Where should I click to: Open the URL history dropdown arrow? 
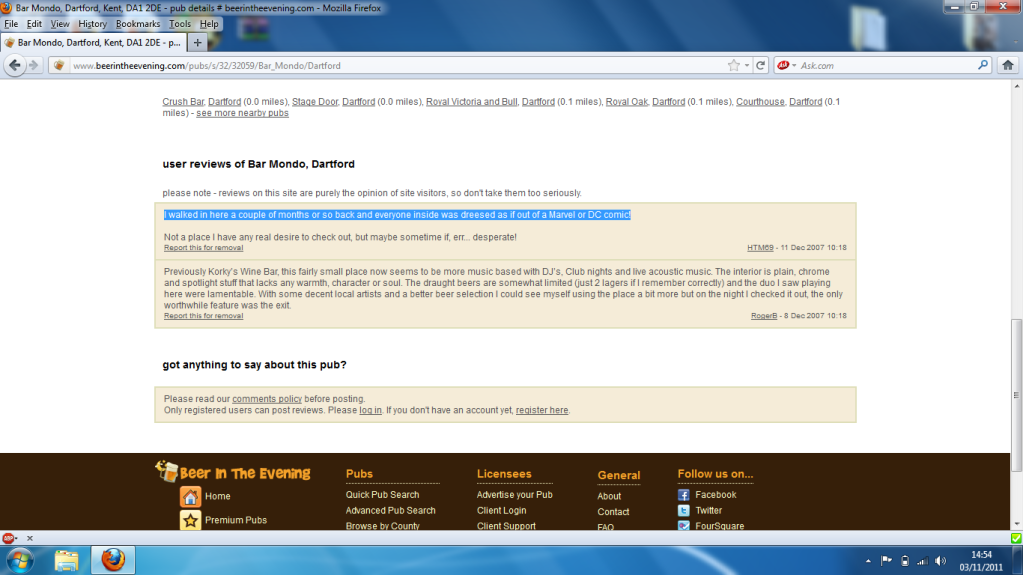pos(747,65)
